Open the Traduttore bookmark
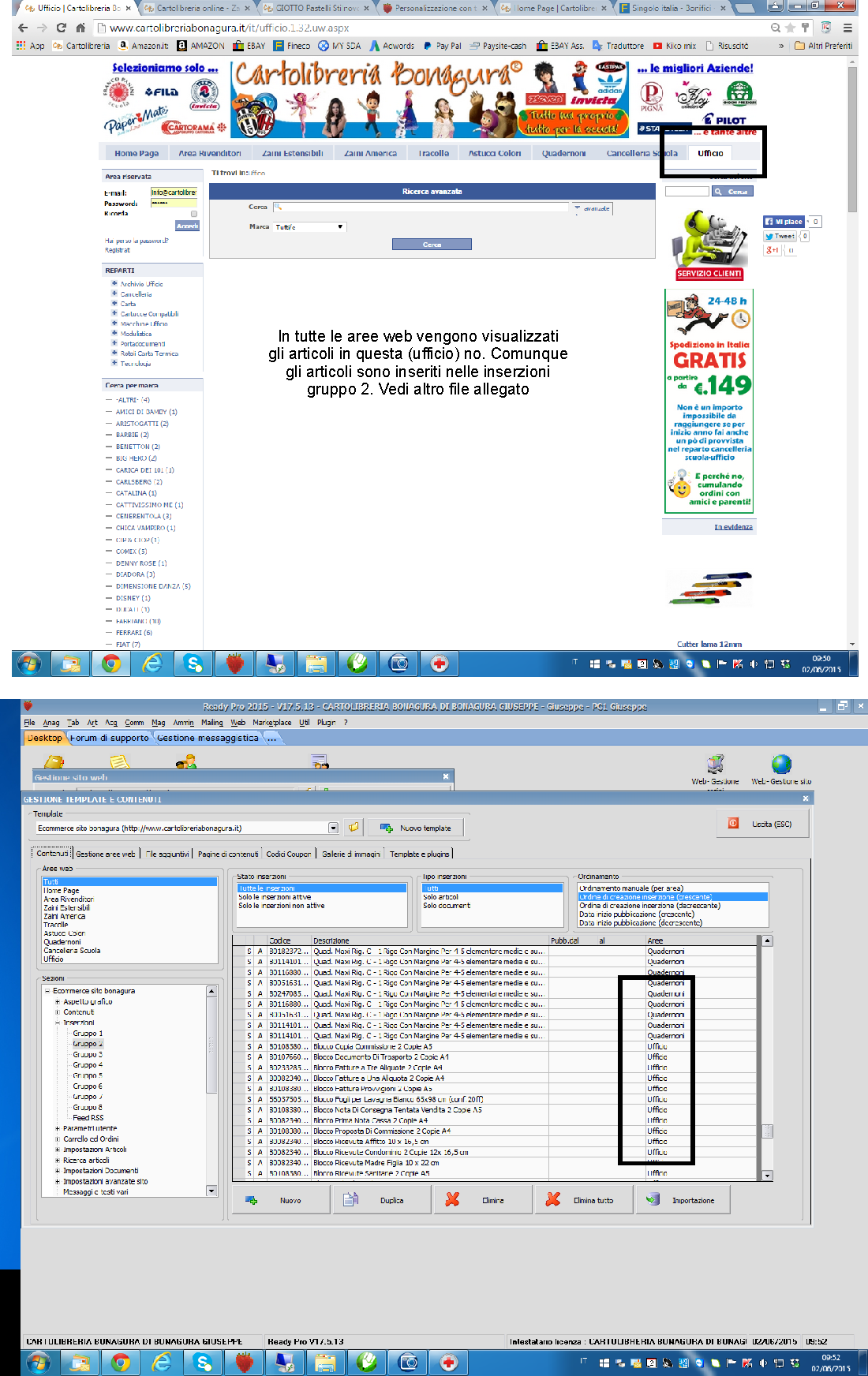This screenshot has height=1376, width=868. point(619,46)
